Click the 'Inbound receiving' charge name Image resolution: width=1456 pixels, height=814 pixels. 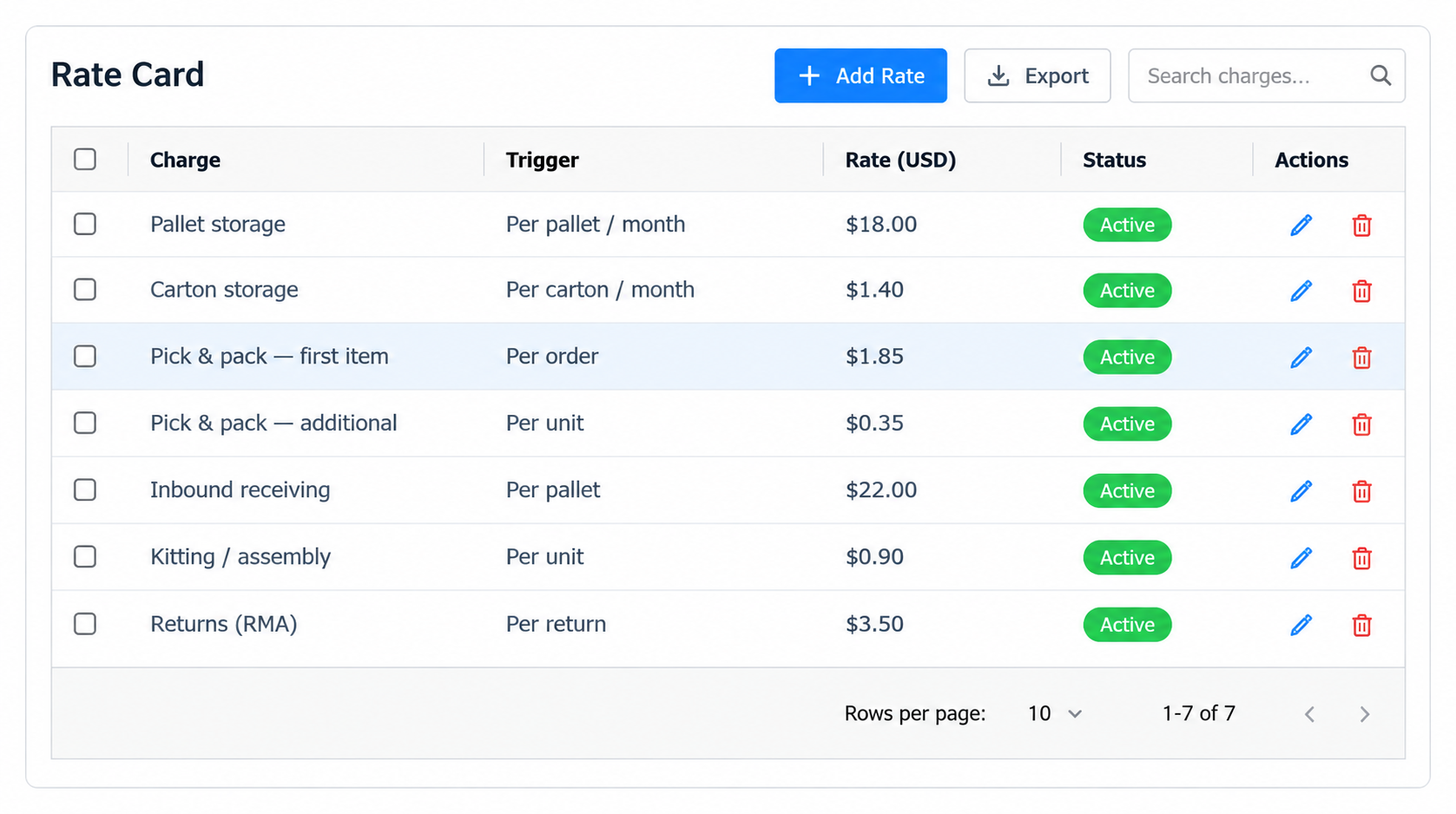[x=240, y=490]
